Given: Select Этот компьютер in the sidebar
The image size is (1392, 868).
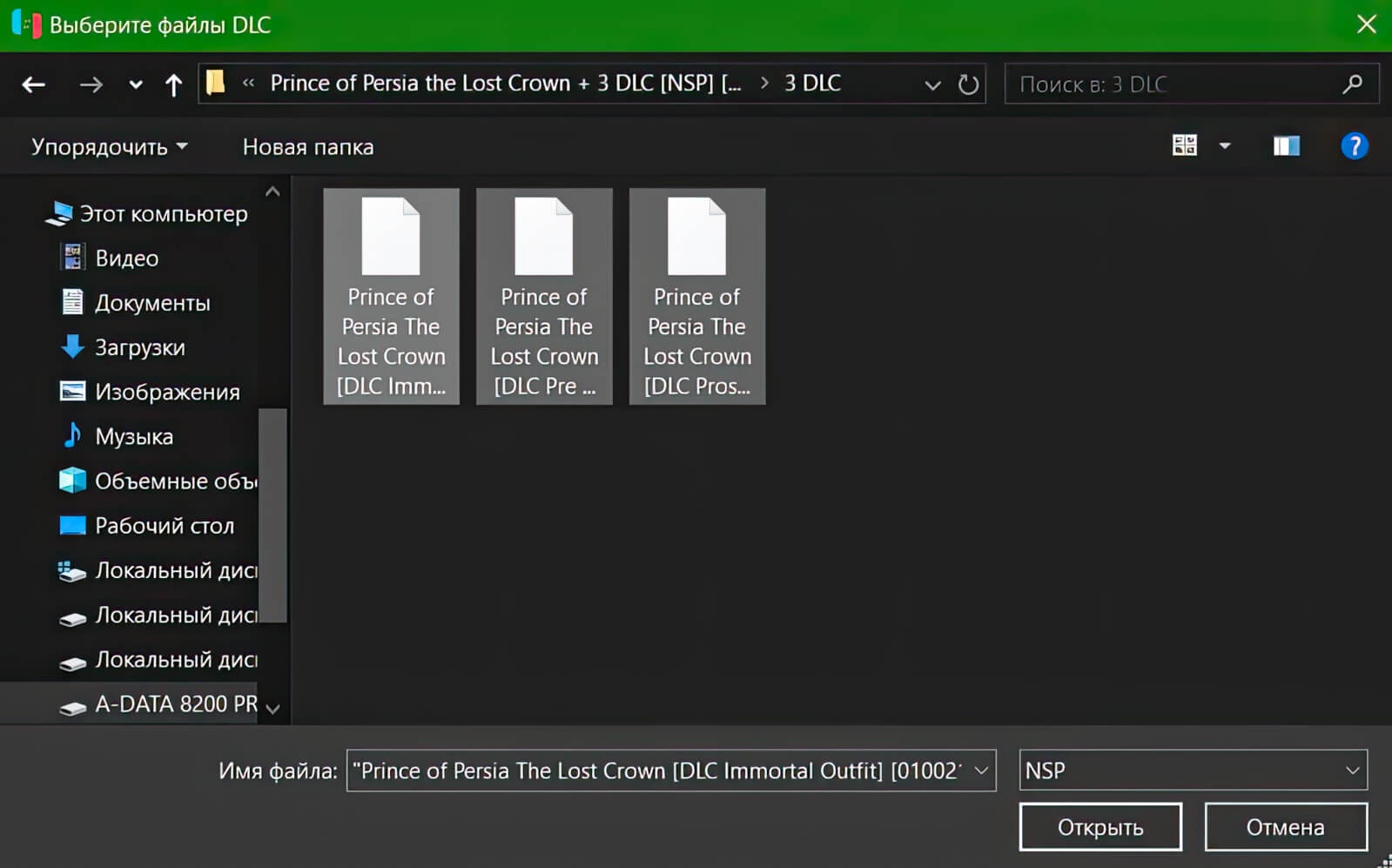Looking at the screenshot, I should click(x=164, y=213).
